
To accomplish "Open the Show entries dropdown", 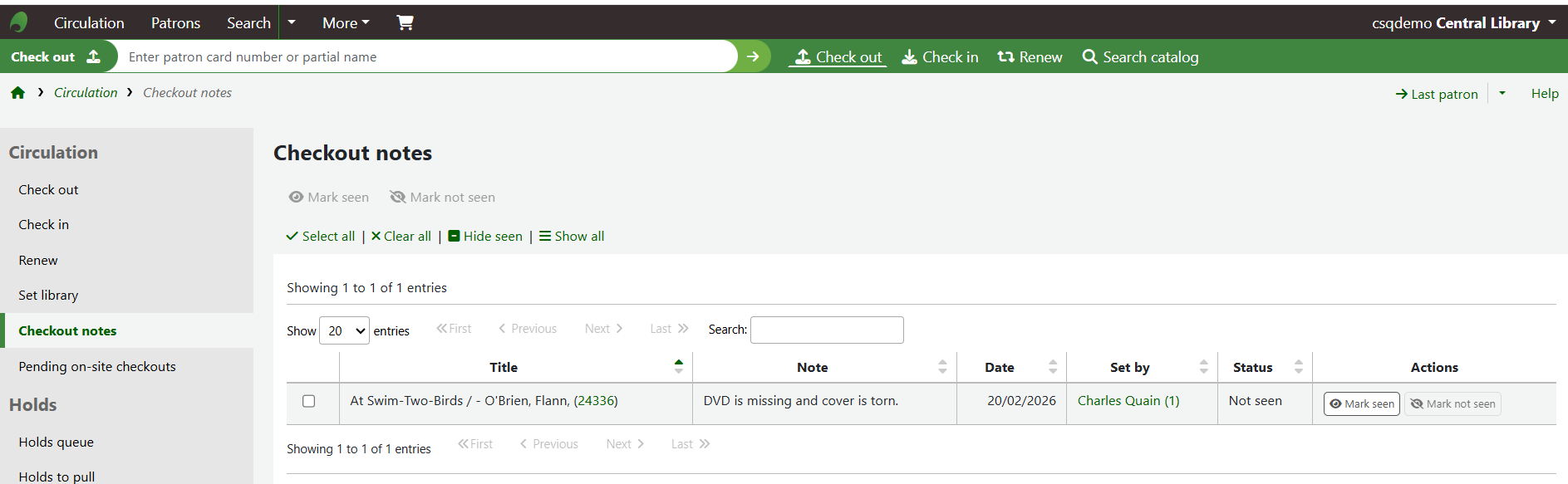I will [344, 330].
